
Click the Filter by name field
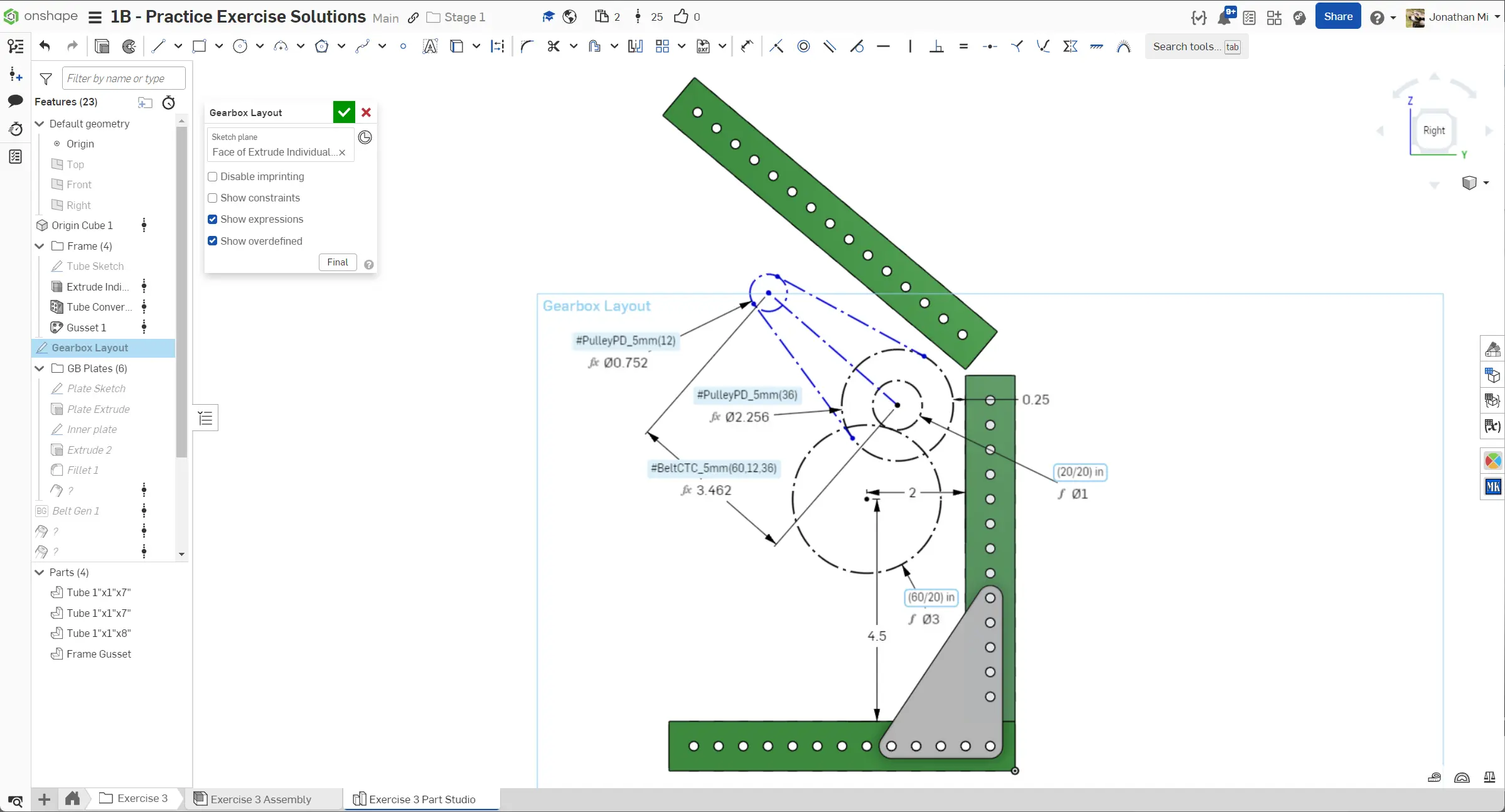(x=124, y=78)
